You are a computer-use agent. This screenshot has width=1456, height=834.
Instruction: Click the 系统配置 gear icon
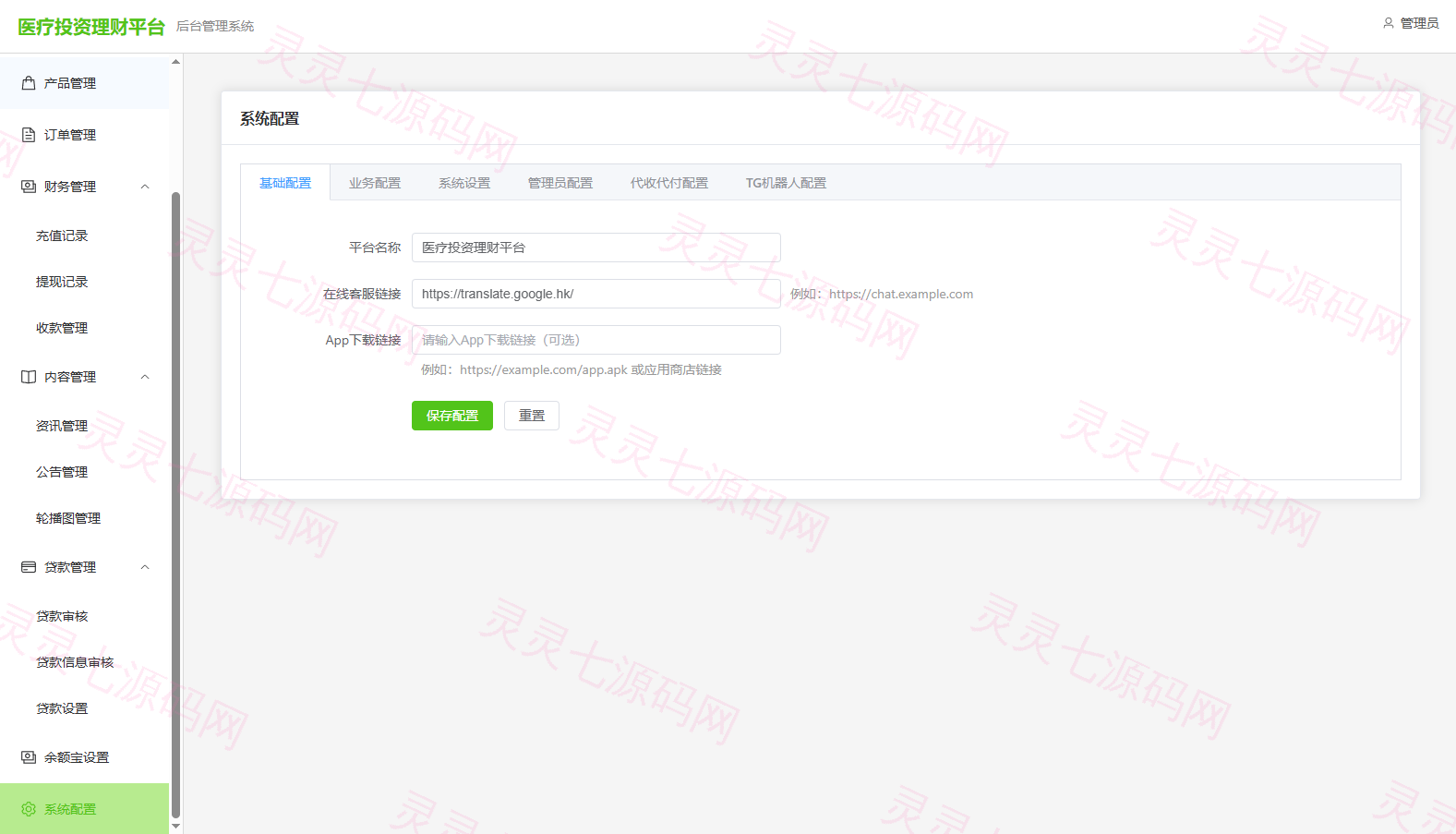(29, 809)
